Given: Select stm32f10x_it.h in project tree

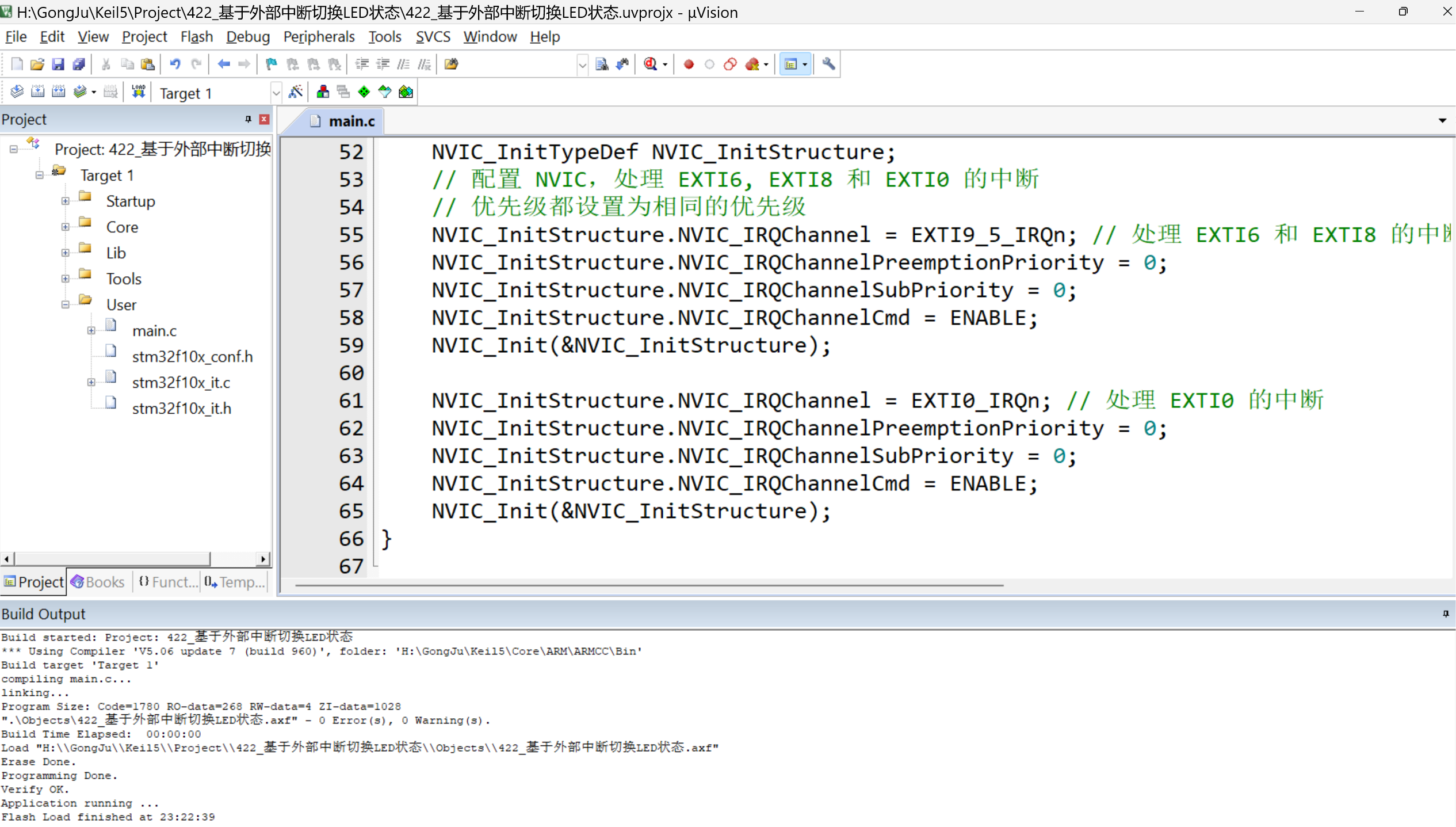Looking at the screenshot, I should coord(181,408).
